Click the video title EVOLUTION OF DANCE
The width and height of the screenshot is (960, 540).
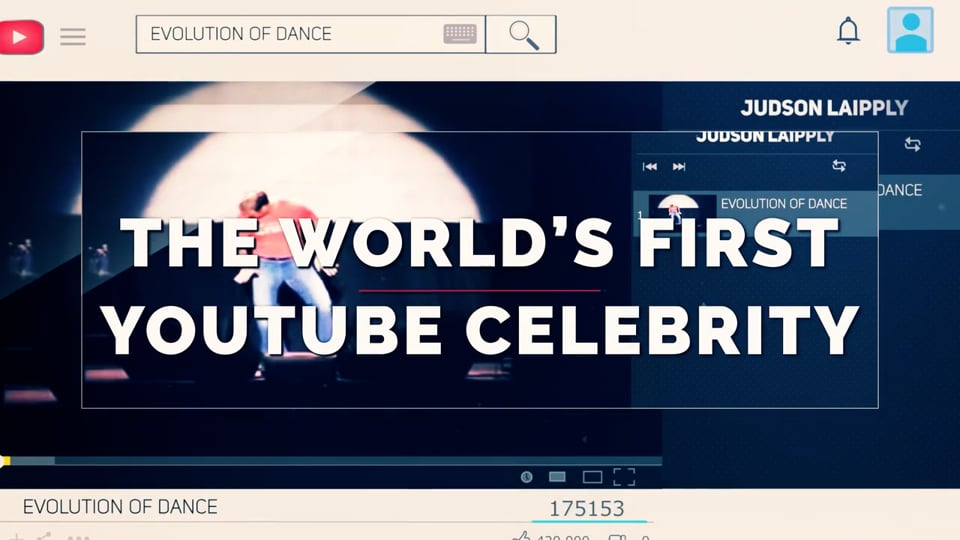[120, 507]
